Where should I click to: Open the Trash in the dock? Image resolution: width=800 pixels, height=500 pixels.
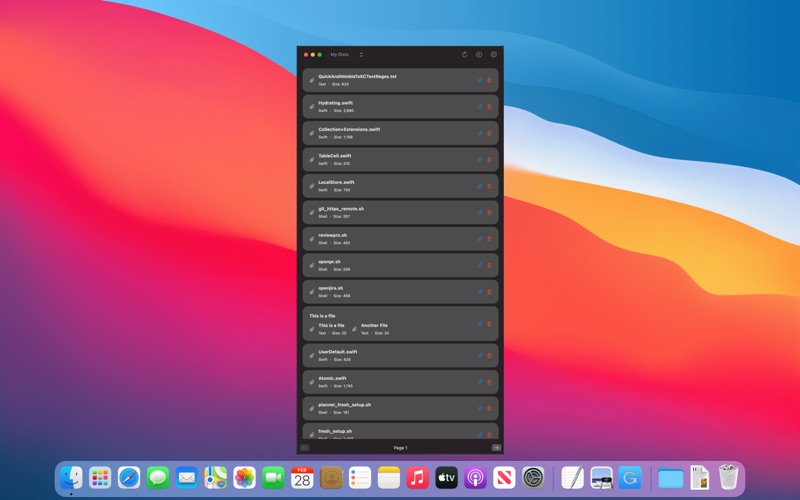tap(728, 477)
